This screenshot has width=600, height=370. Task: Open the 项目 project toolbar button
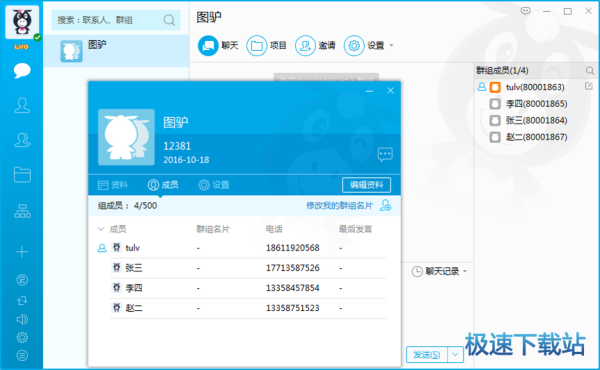point(266,46)
